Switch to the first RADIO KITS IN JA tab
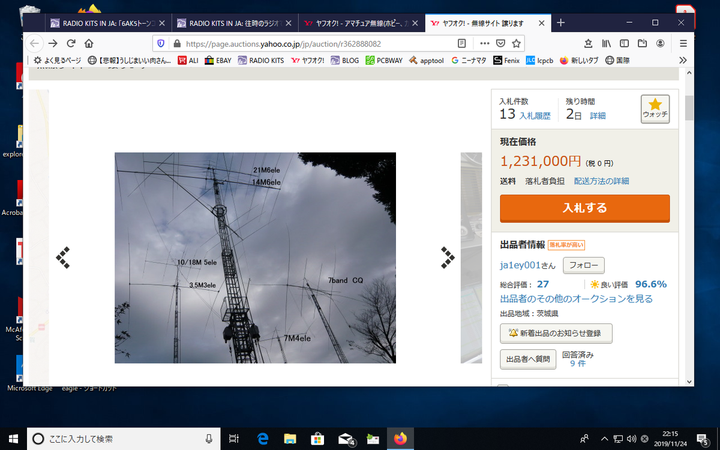This screenshot has height=450, width=720. 108,22
